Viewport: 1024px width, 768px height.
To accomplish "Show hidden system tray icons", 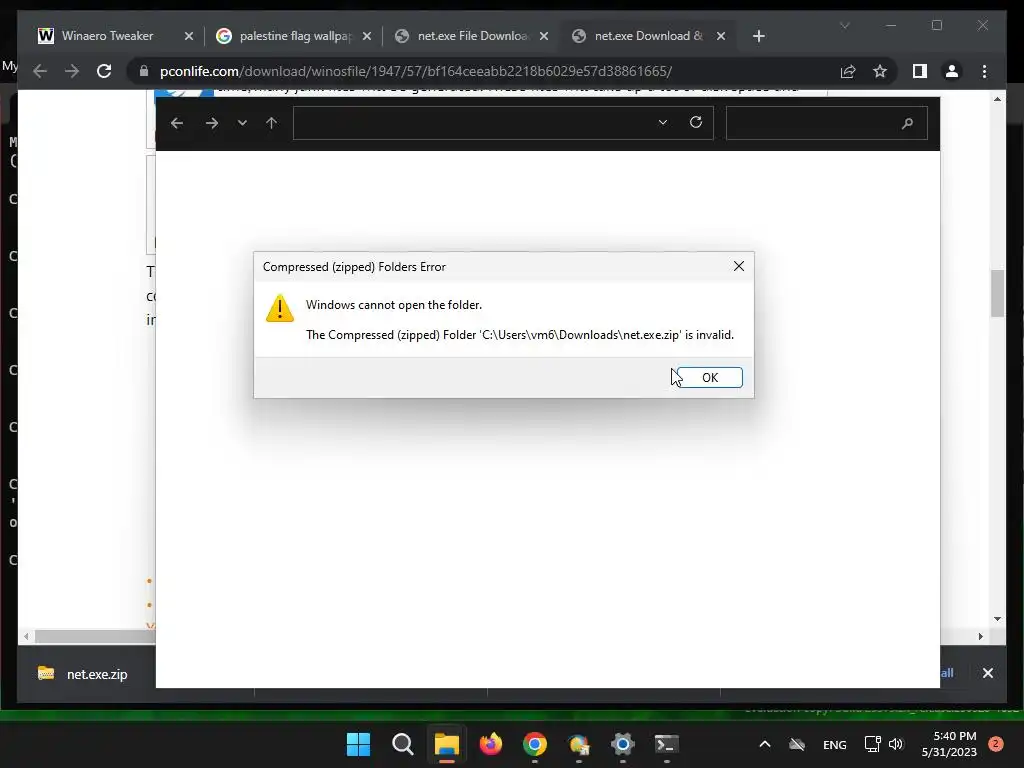I will point(765,744).
